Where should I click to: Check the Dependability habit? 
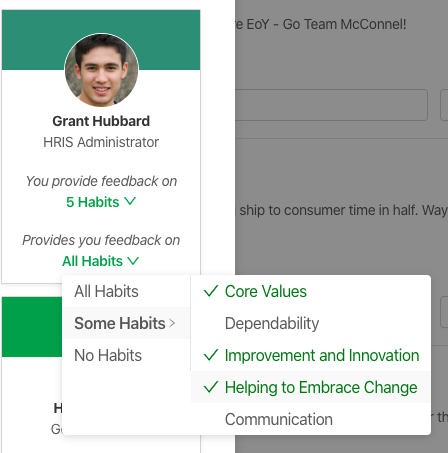311,323
